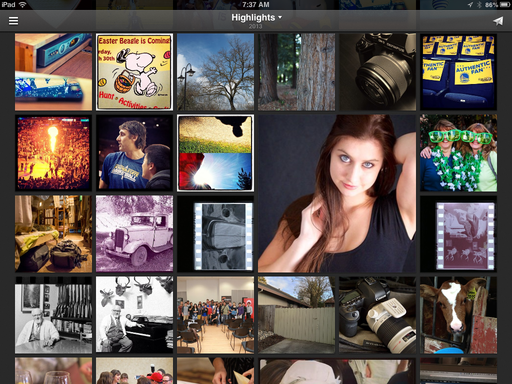The width and height of the screenshot is (512, 384).
Task: Open the large red-haired woman portrait
Action: [337, 193]
